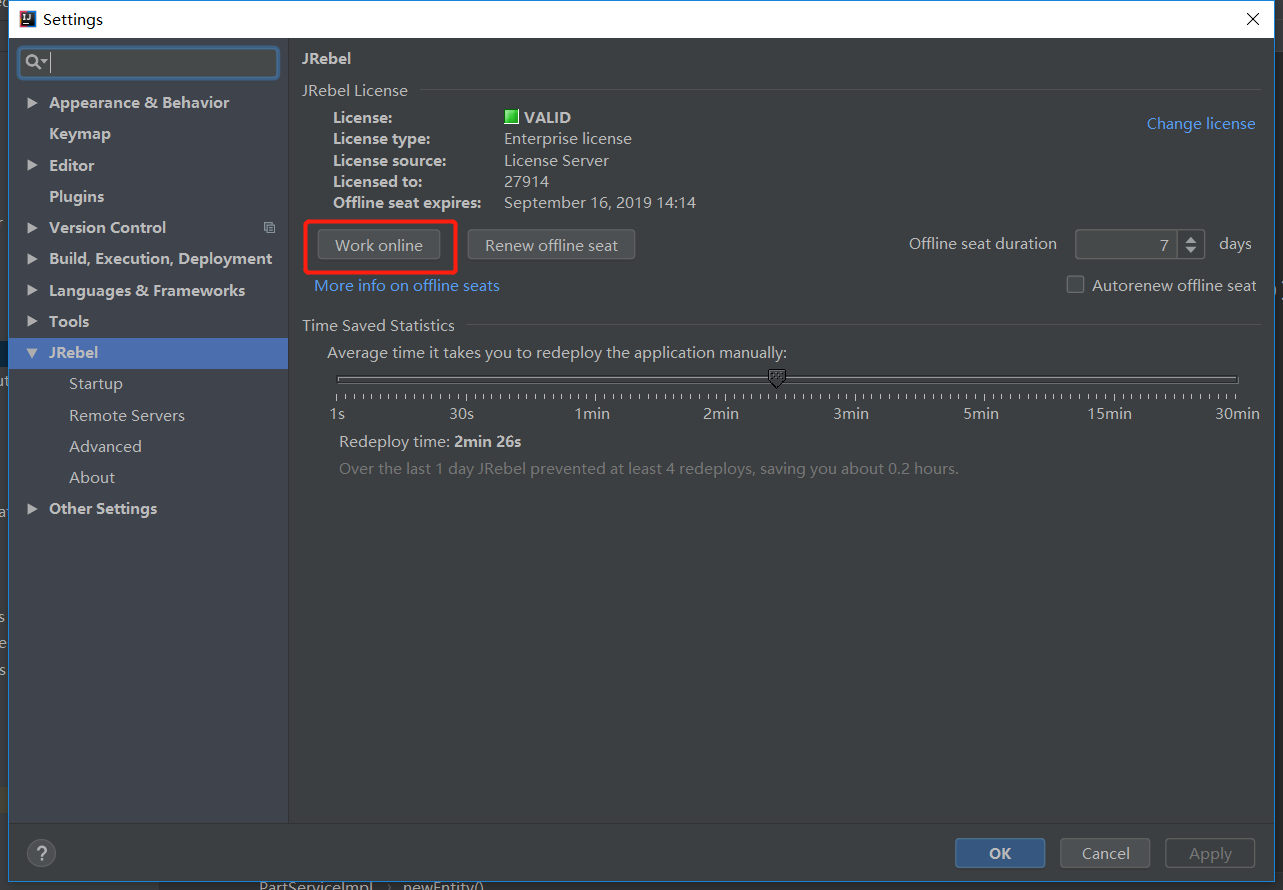1283x890 pixels.
Task: Click the licensed to value 27914
Action: pyautogui.click(x=526, y=182)
